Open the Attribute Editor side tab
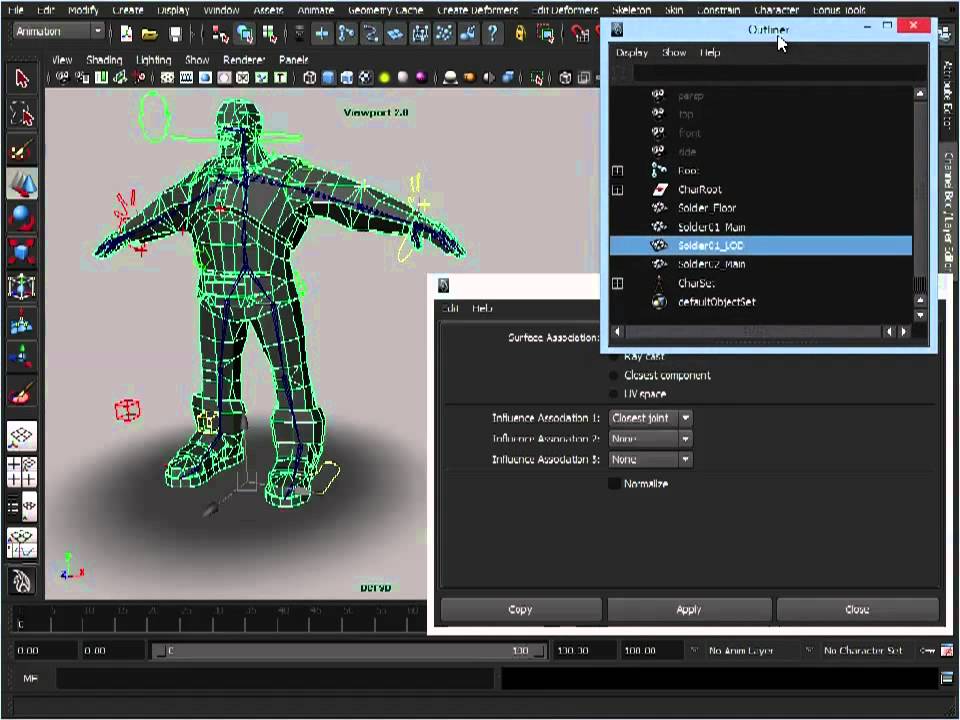The width and height of the screenshot is (960, 720). [948, 95]
